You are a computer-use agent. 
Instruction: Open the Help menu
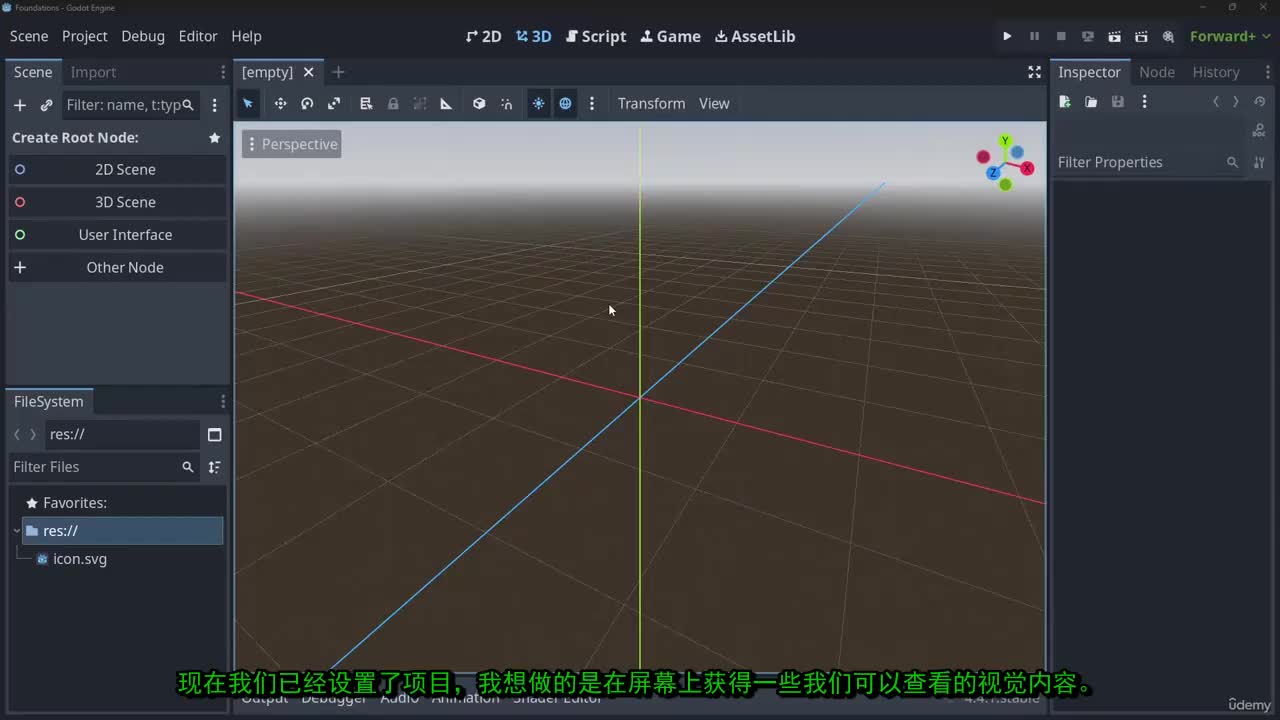coord(246,36)
